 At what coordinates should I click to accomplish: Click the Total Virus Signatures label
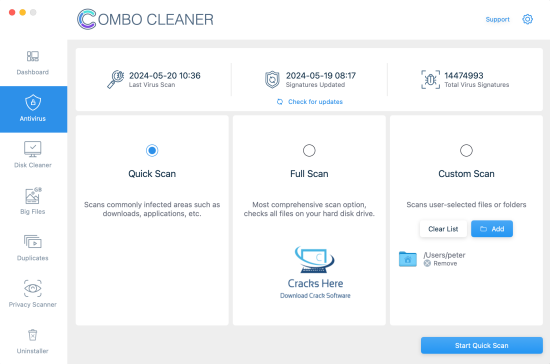477,85
